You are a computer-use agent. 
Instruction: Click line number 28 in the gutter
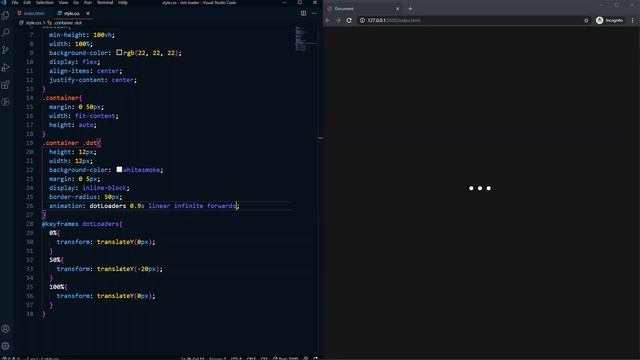[29, 224]
